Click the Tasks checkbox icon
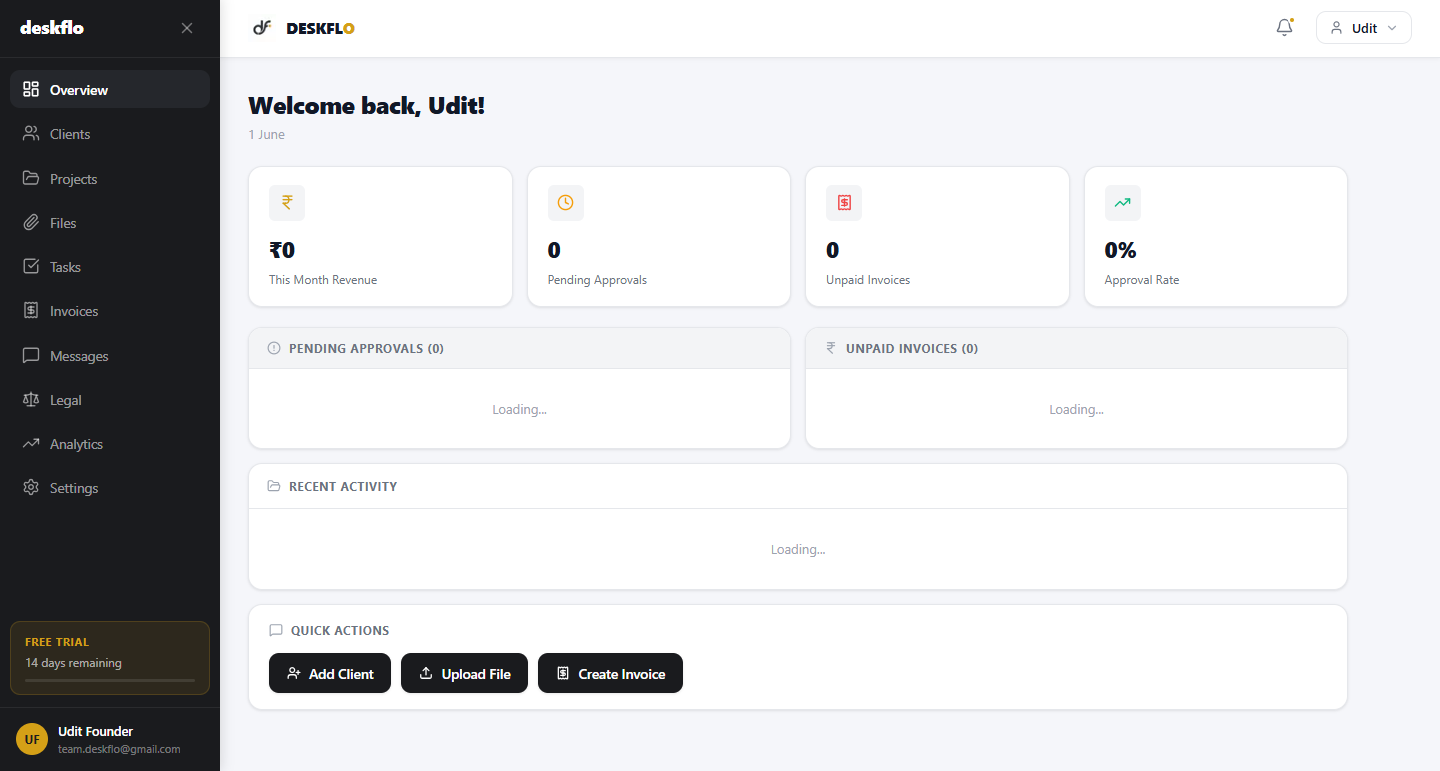Viewport: 1440px width, 771px height. 31,266
